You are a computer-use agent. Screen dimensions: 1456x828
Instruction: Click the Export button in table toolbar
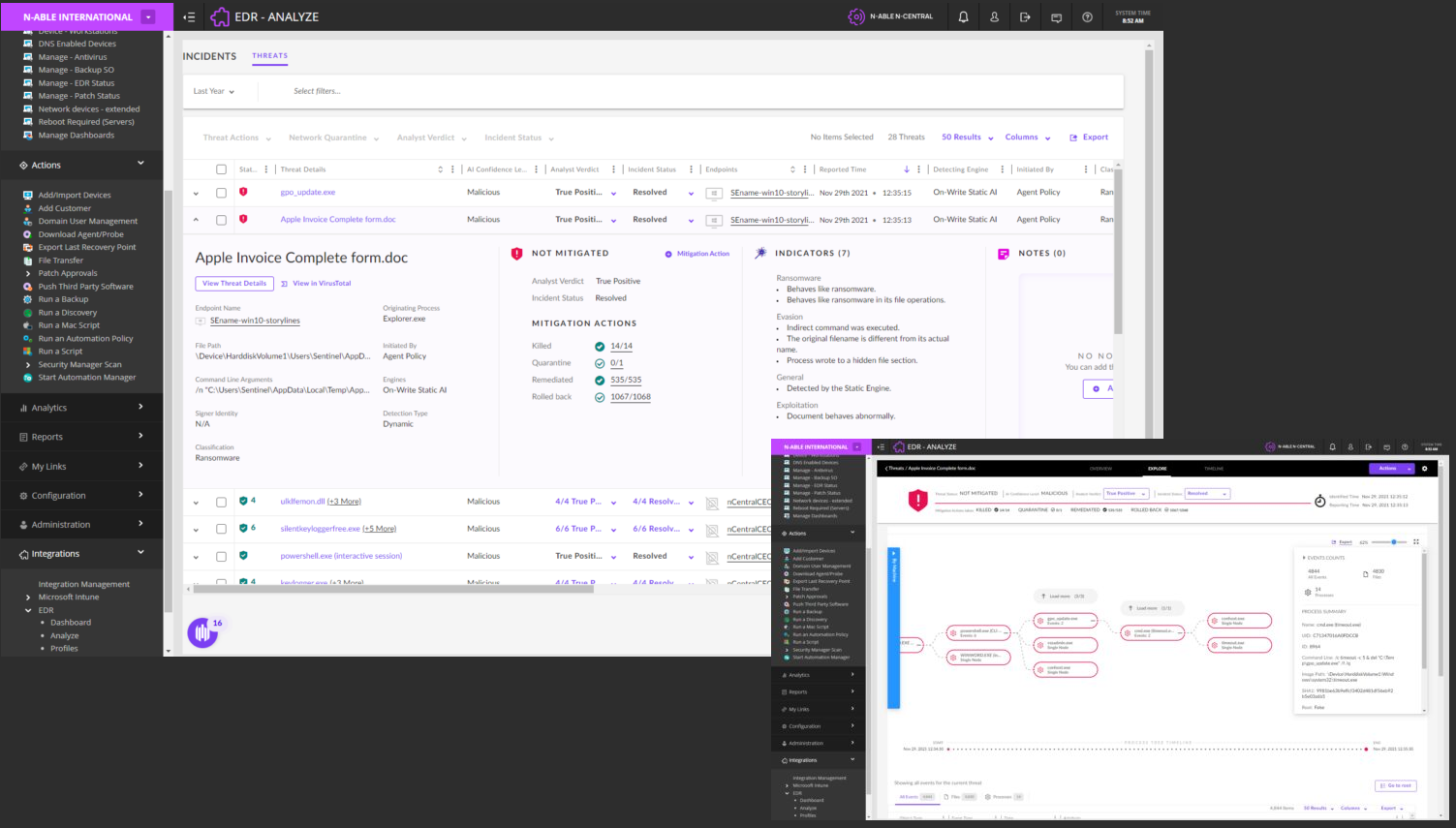point(1089,138)
